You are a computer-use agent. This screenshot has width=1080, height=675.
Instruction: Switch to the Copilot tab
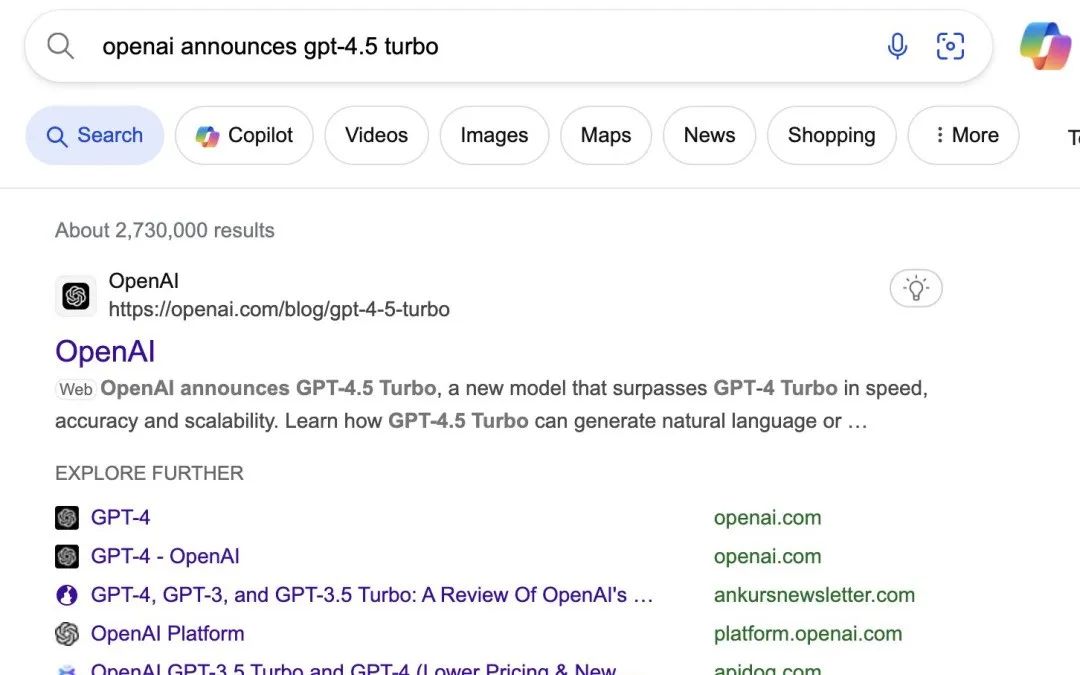coord(244,135)
